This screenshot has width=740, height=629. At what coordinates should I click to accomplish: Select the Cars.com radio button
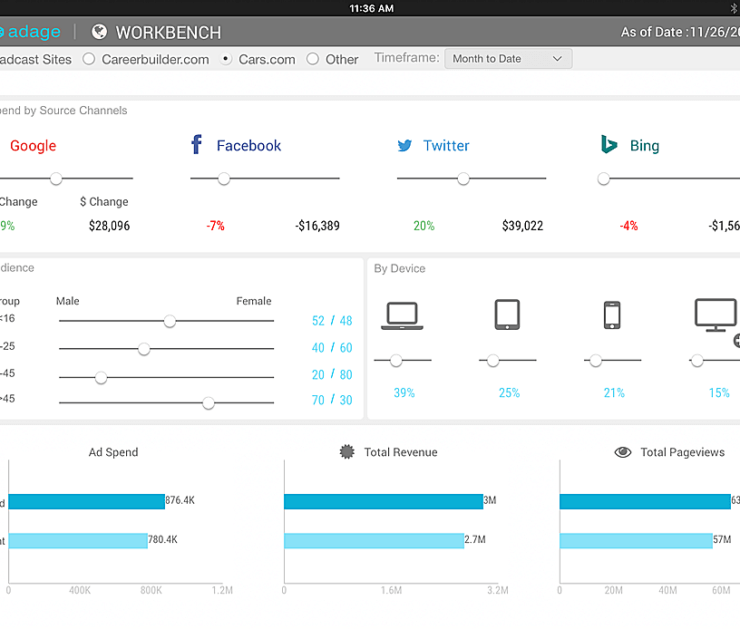coord(226,59)
